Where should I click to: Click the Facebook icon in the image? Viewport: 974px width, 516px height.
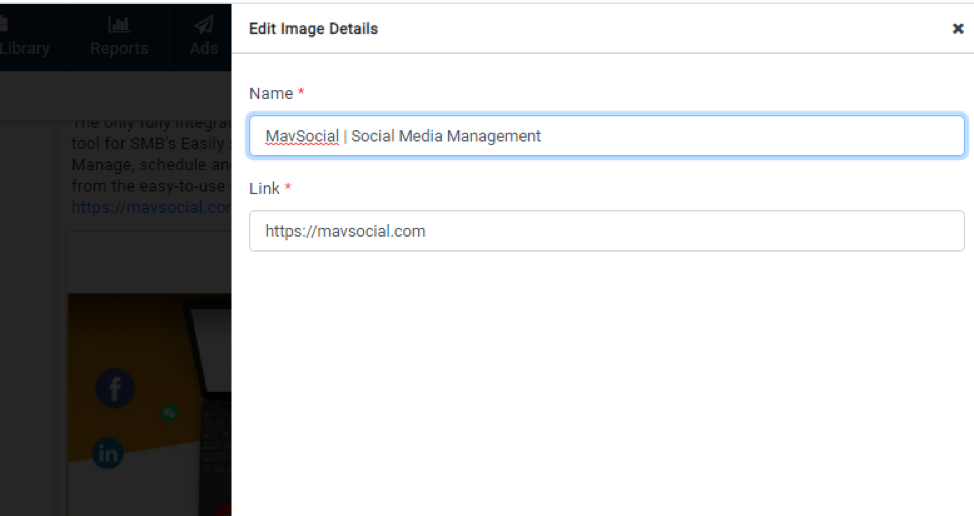pos(114,389)
